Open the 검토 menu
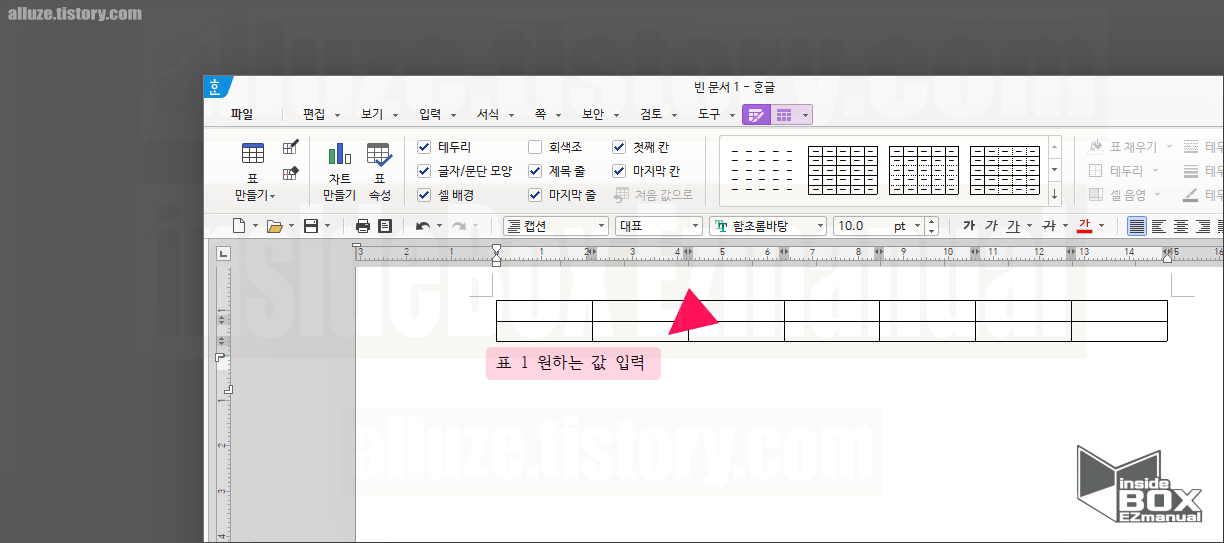This screenshot has width=1224, height=543. point(651,115)
